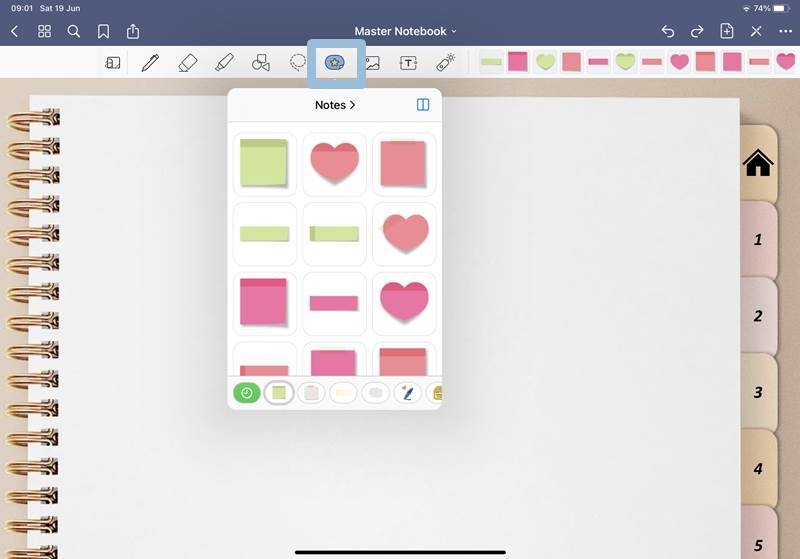The height and width of the screenshot is (559, 800).
Task: Jump to notebook section tab 3
Action: point(758,392)
